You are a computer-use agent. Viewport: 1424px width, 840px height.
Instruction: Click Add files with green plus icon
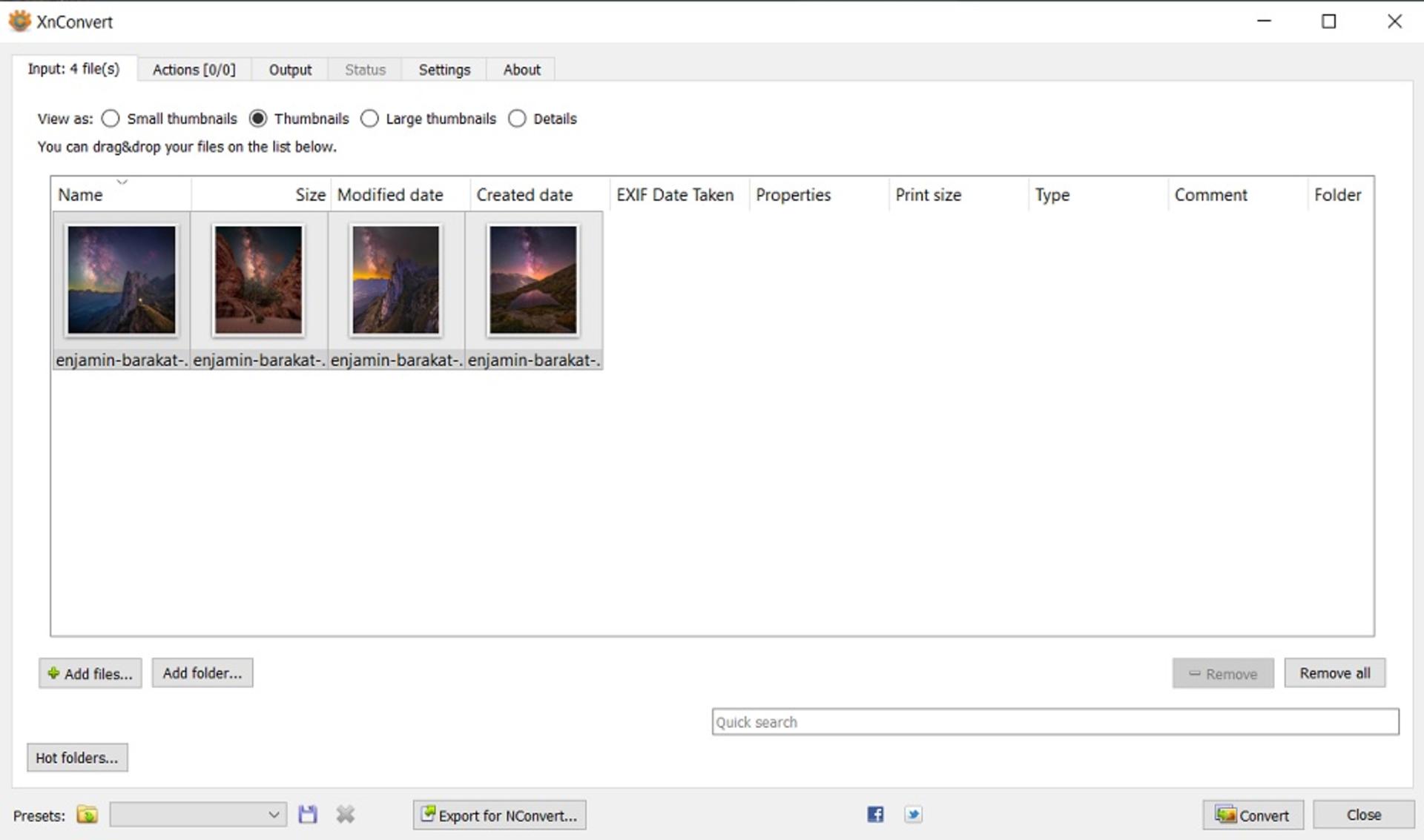click(x=90, y=673)
